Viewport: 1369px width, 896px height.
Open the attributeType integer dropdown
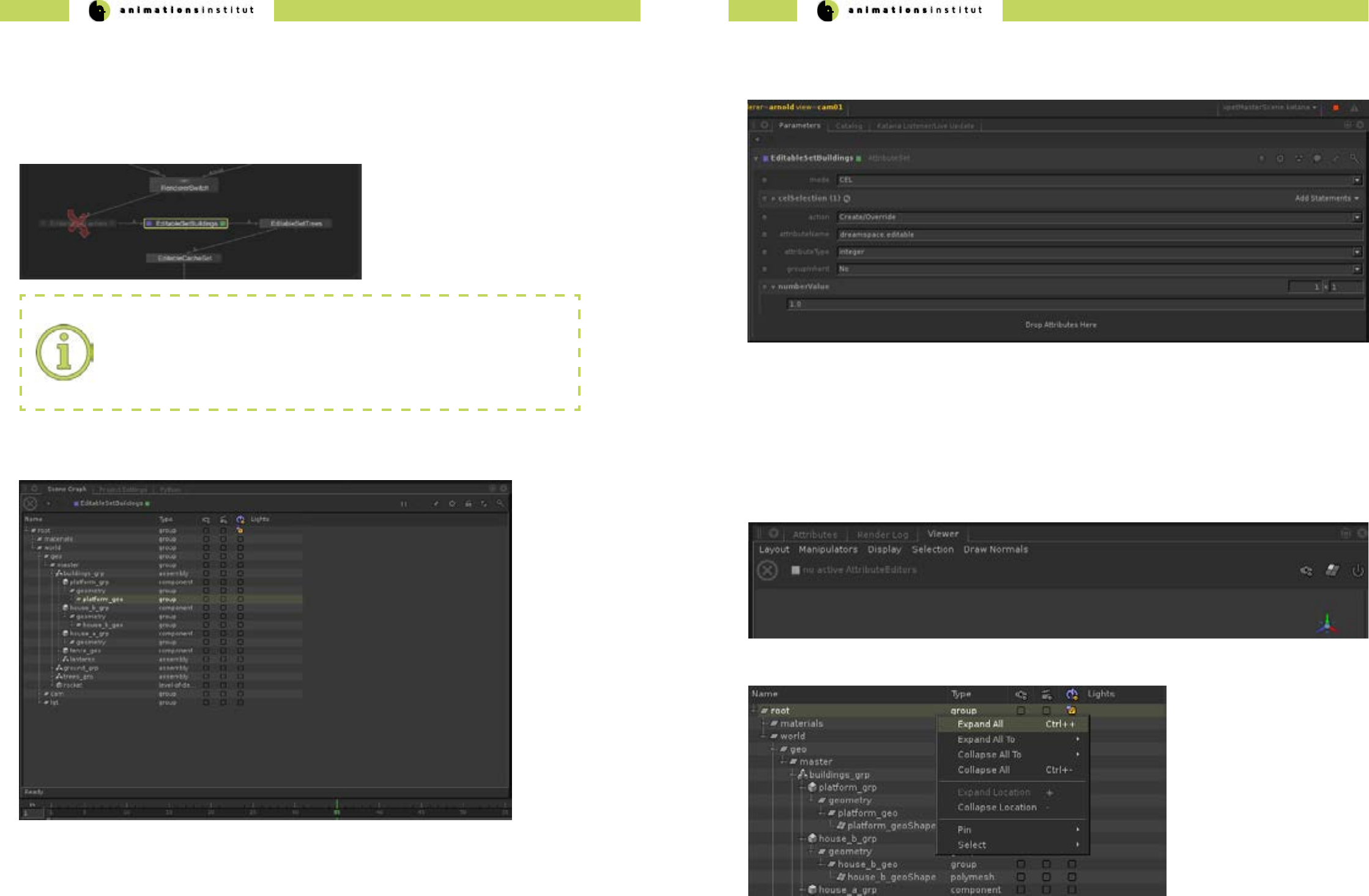[x=1356, y=252]
